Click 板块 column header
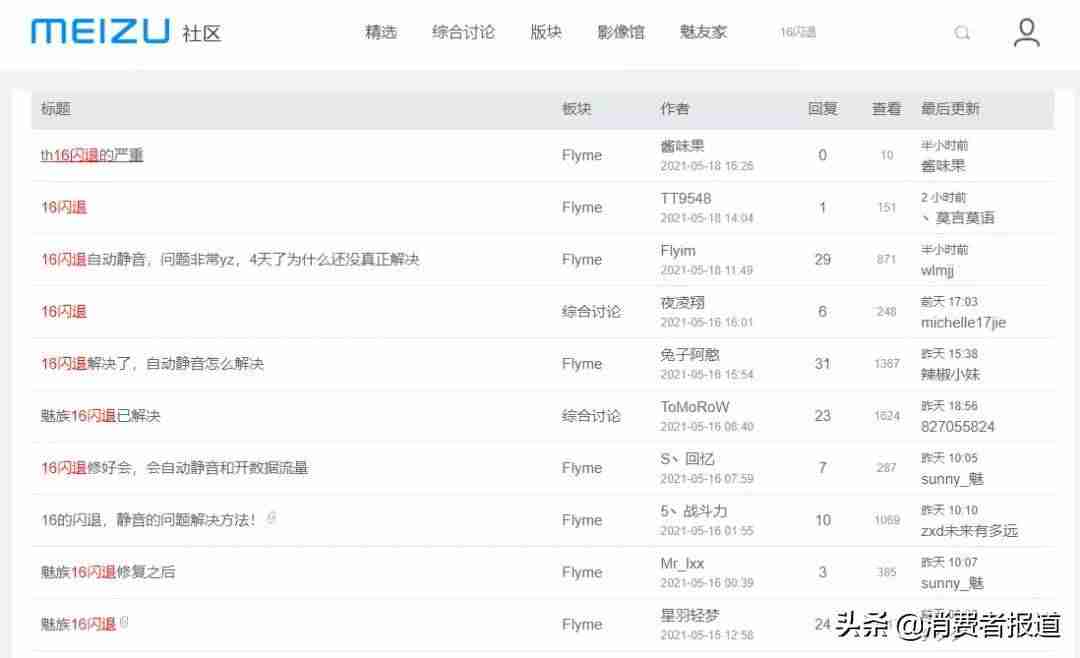The height and width of the screenshot is (658, 1080). pos(577,109)
